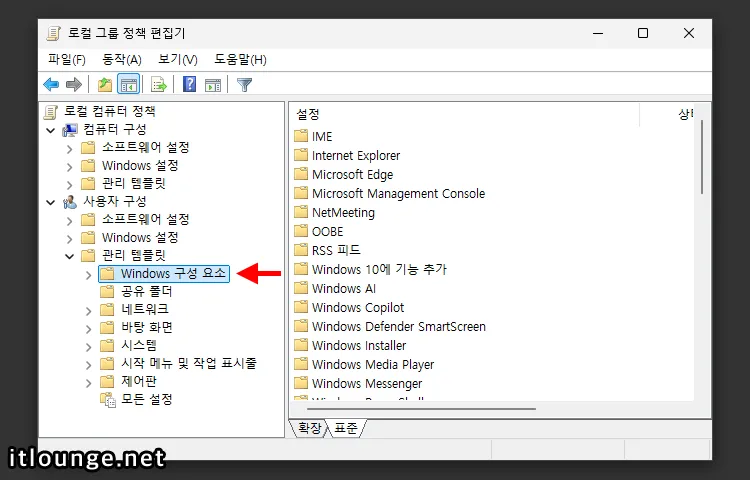The image size is (750, 480).
Task: Click folder icon next to Microsoft Edge
Action: 301,175
